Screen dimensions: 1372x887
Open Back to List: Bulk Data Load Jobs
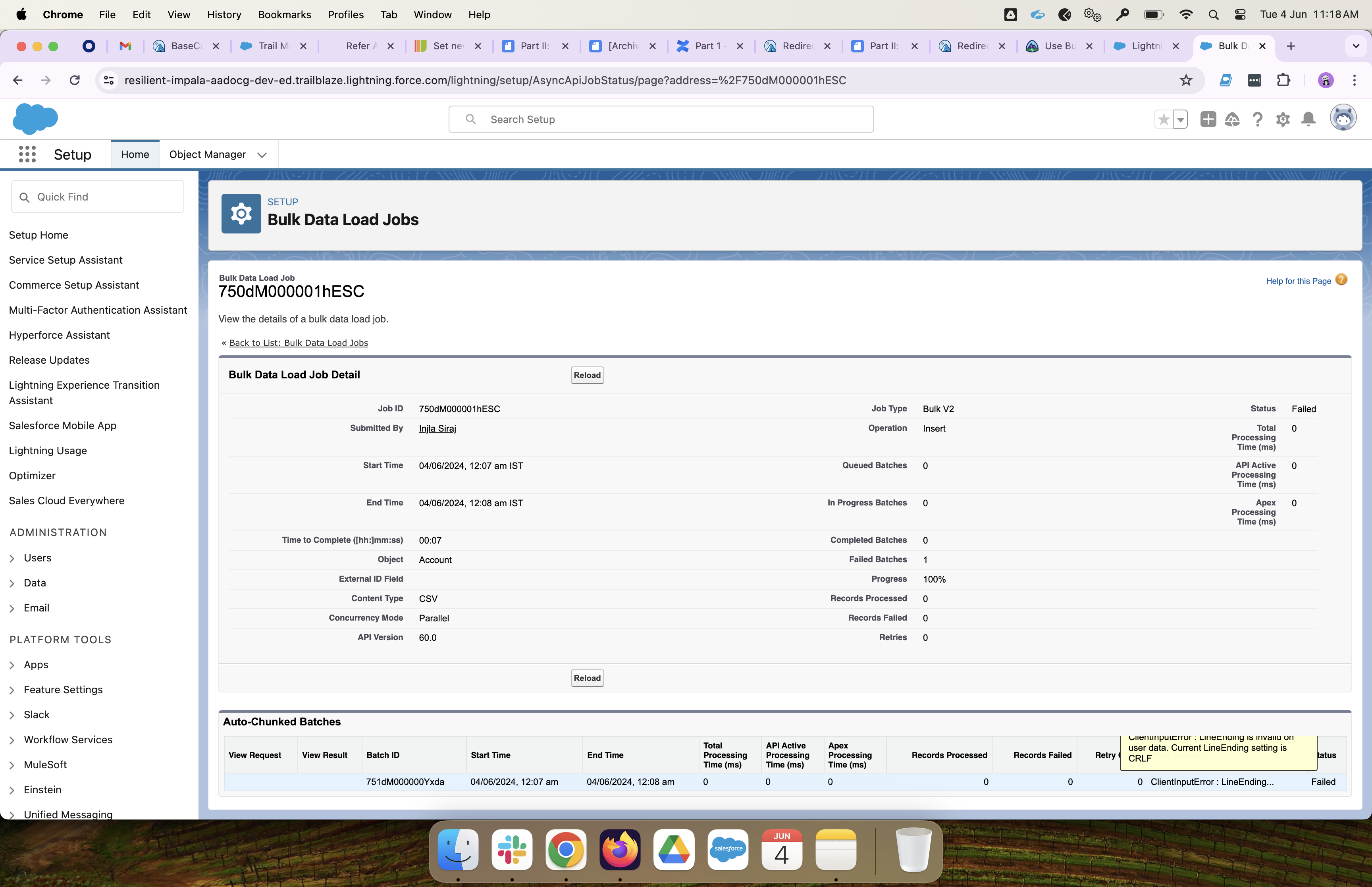(x=298, y=342)
